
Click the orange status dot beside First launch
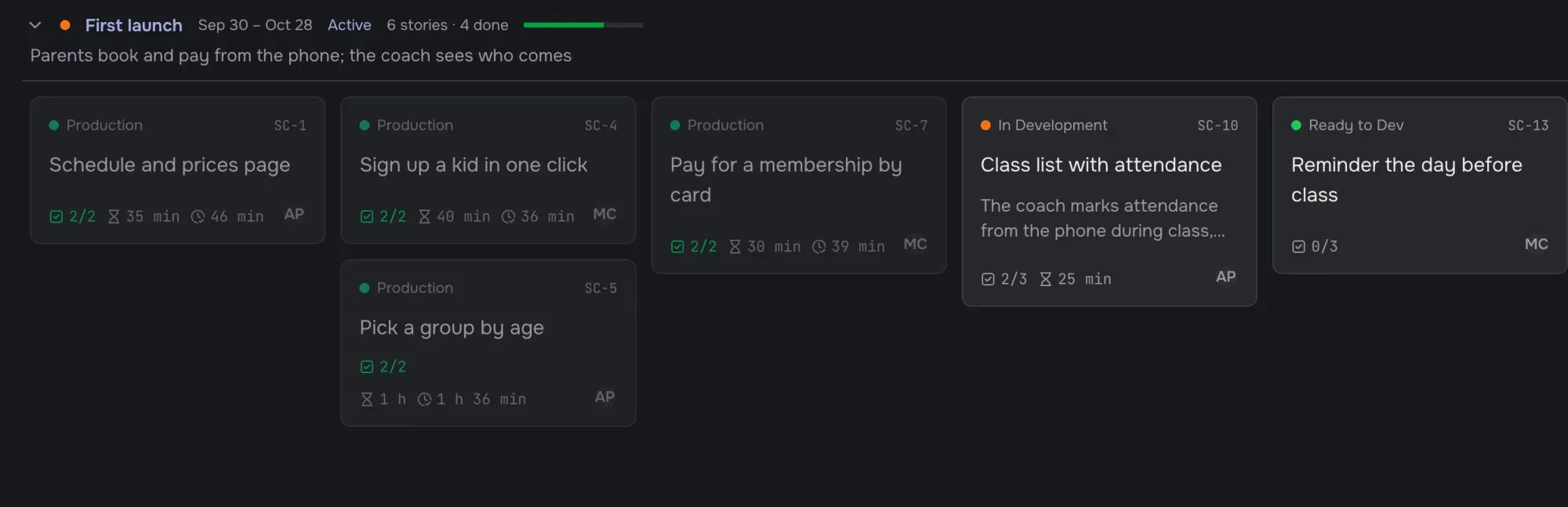(65, 25)
